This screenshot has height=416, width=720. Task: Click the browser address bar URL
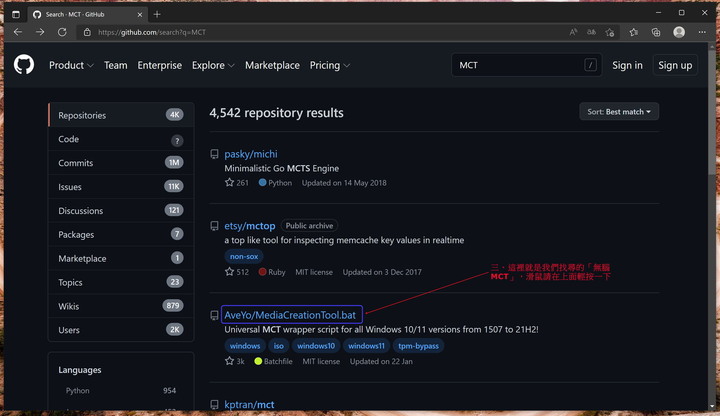click(152, 32)
